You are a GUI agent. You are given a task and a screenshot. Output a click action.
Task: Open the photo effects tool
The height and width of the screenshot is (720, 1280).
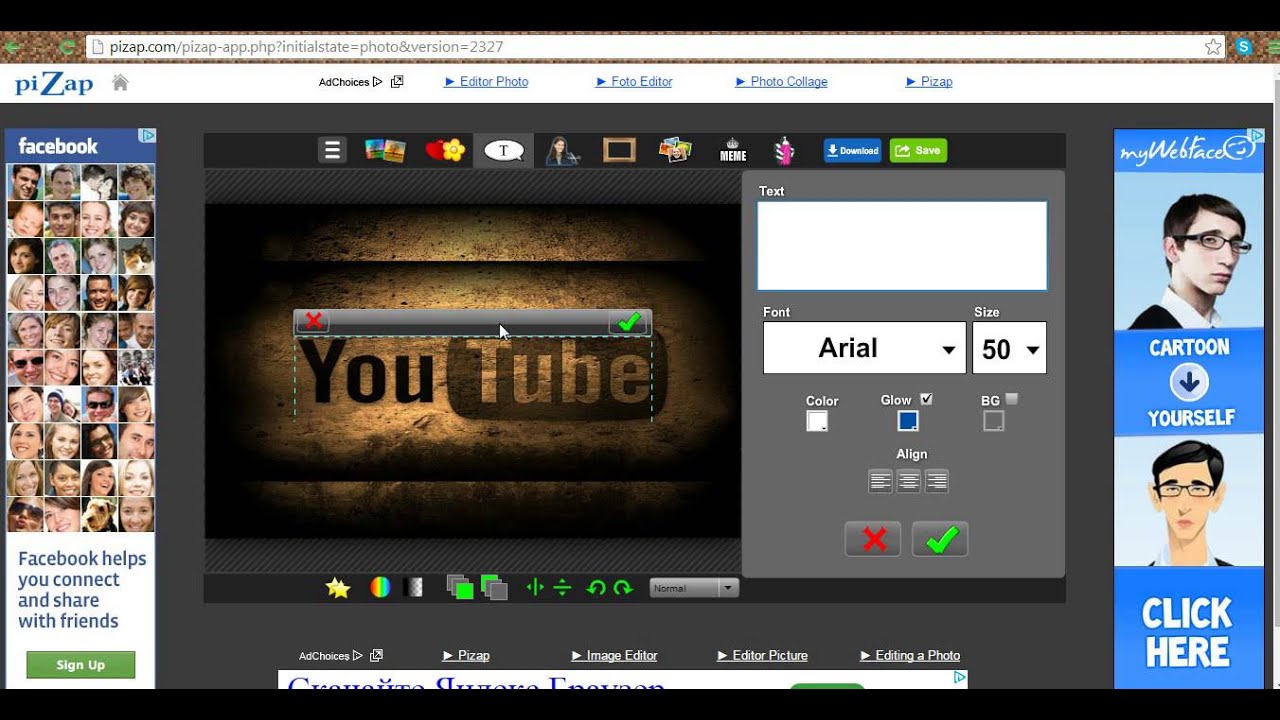385,150
